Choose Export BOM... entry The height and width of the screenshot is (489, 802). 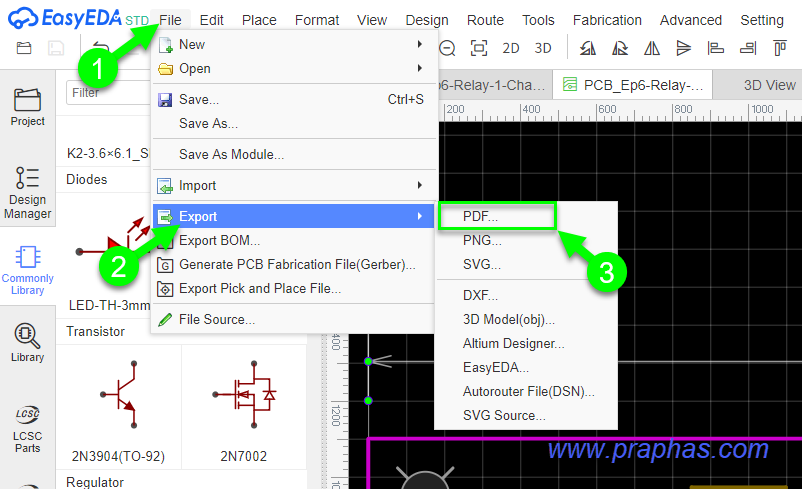point(294,240)
